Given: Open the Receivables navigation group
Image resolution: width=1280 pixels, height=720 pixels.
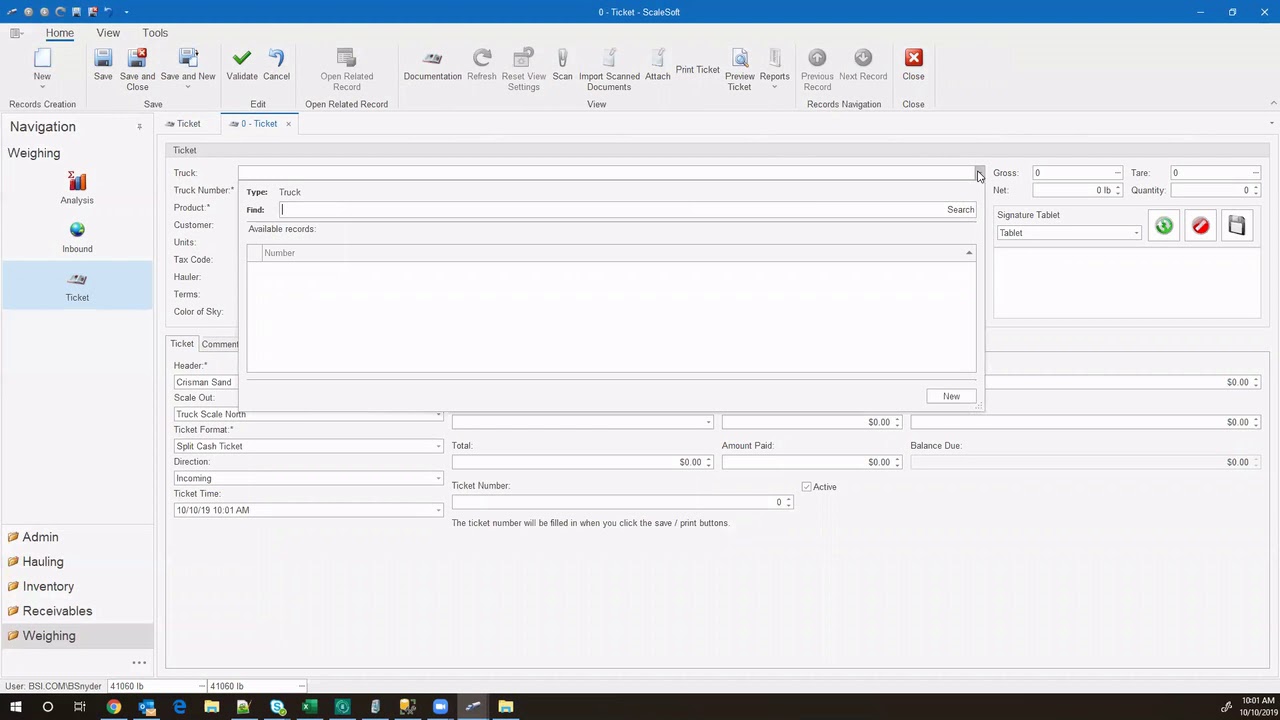Looking at the screenshot, I should click(57, 611).
